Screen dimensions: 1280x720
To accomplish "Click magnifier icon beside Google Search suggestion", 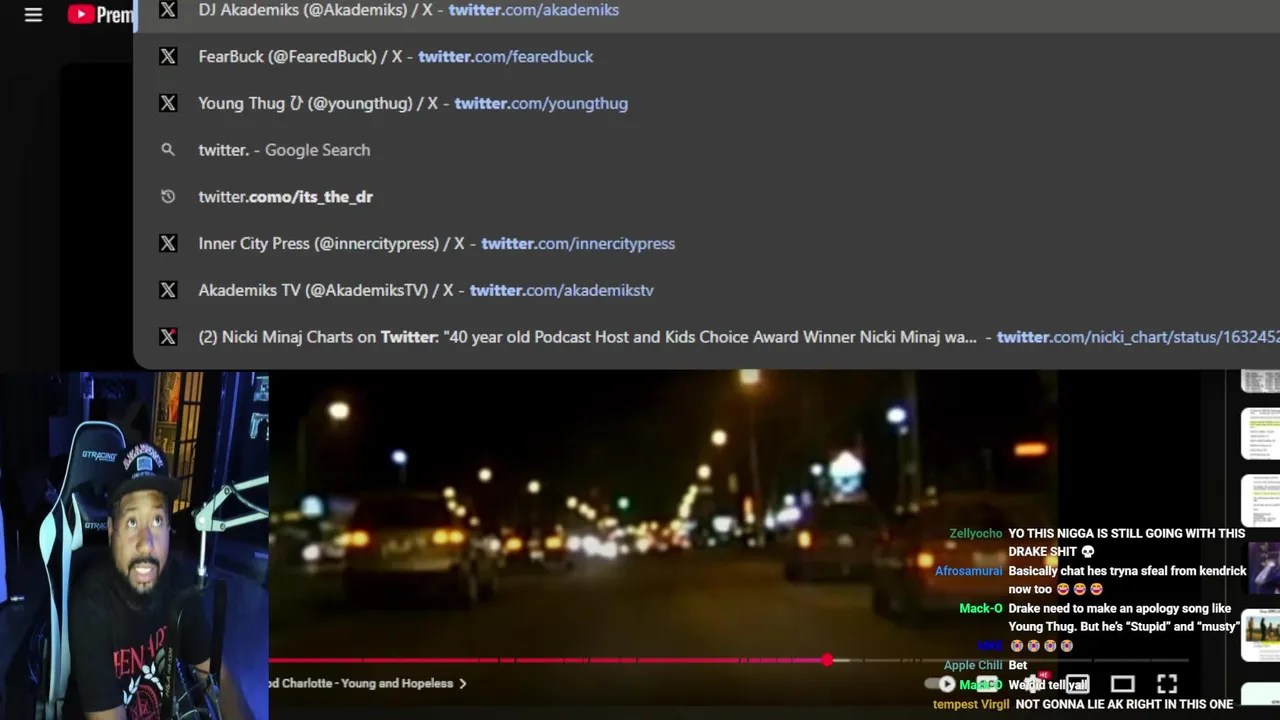I will [168, 150].
